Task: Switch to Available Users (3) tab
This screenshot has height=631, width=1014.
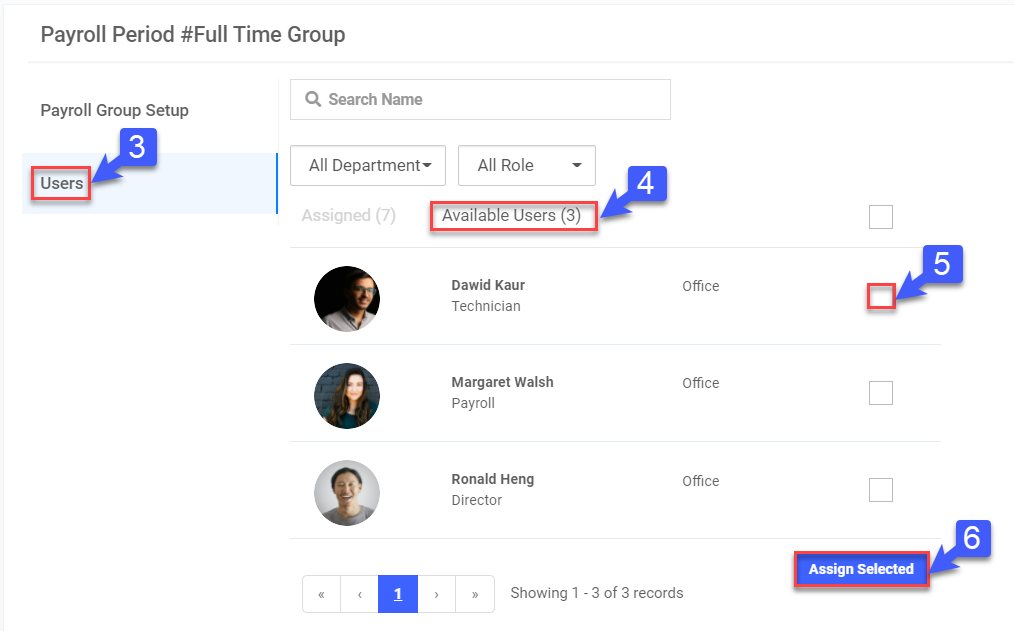Action: pyautogui.click(x=512, y=216)
